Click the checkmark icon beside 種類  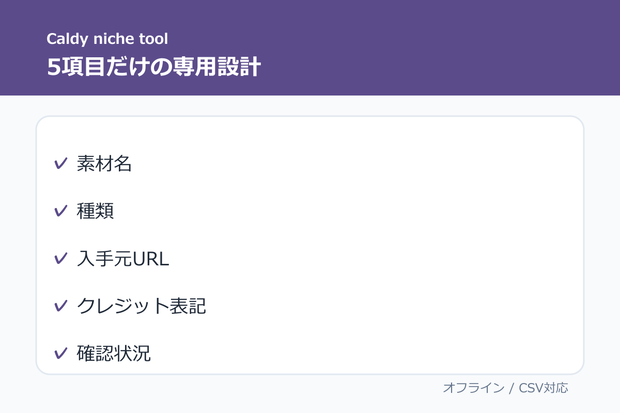tap(60, 211)
